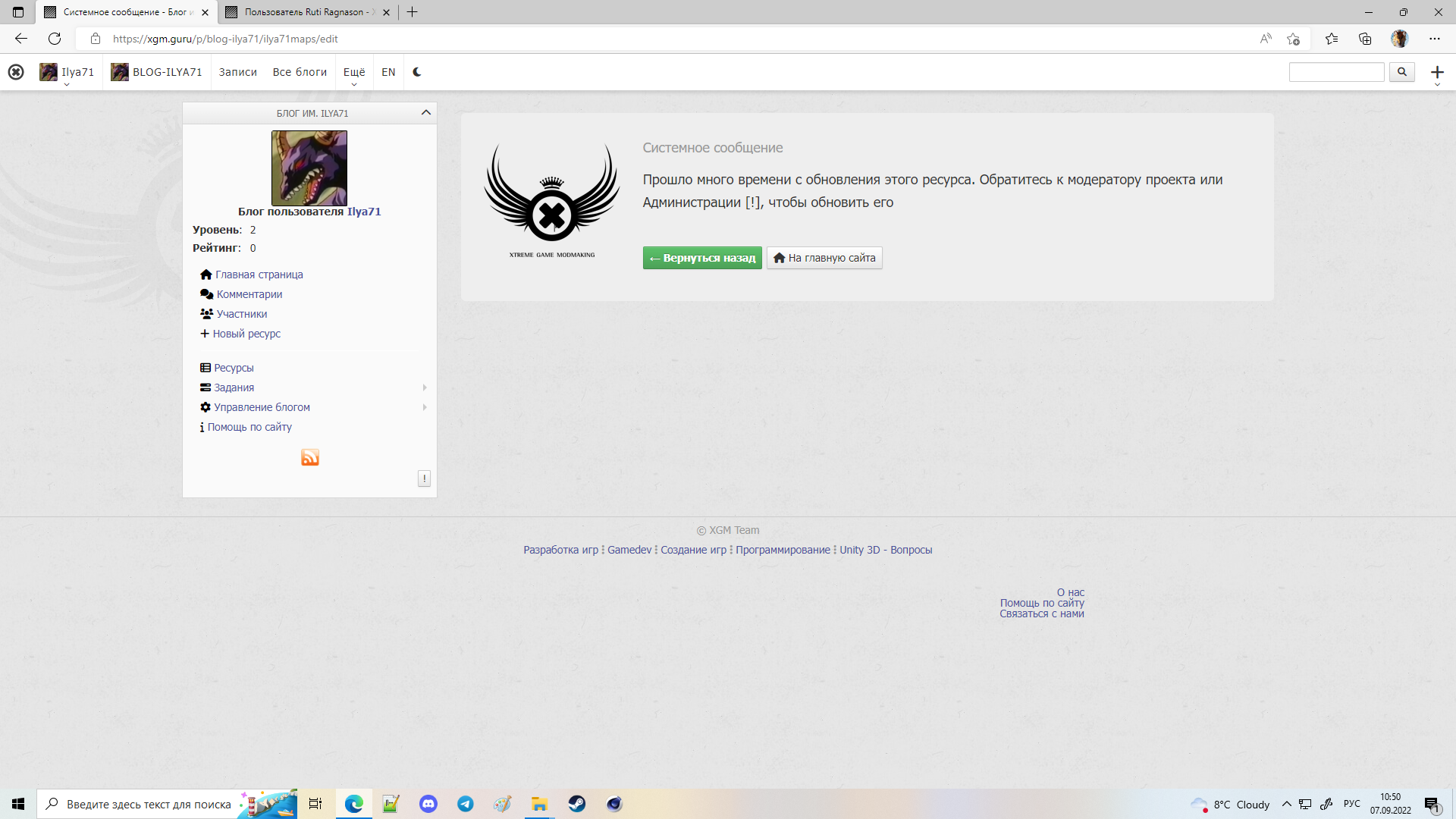
Task: Click the XGM logo in navbar
Action: (x=16, y=72)
